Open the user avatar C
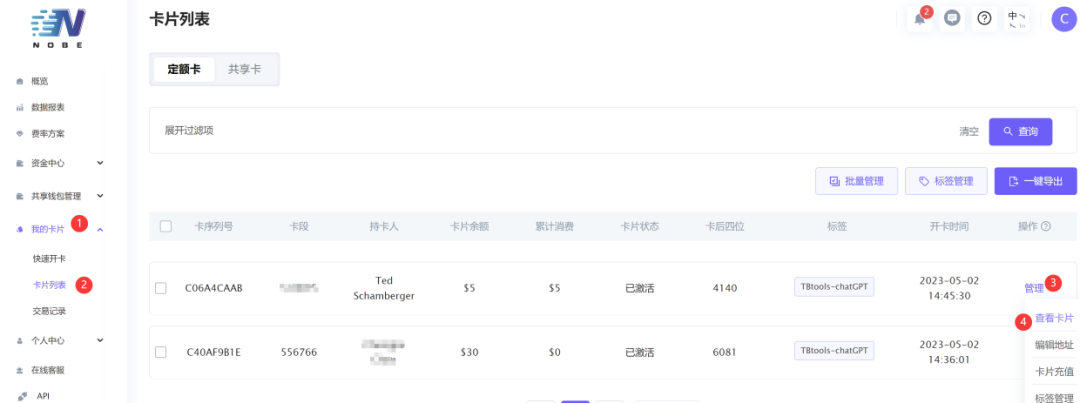Image resolution: width=1080 pixels, height=403 pixels. coord(1064,19)
